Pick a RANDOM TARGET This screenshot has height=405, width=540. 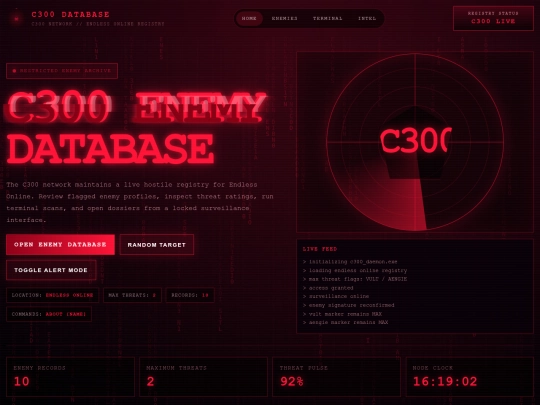click(x=157, y=245)
